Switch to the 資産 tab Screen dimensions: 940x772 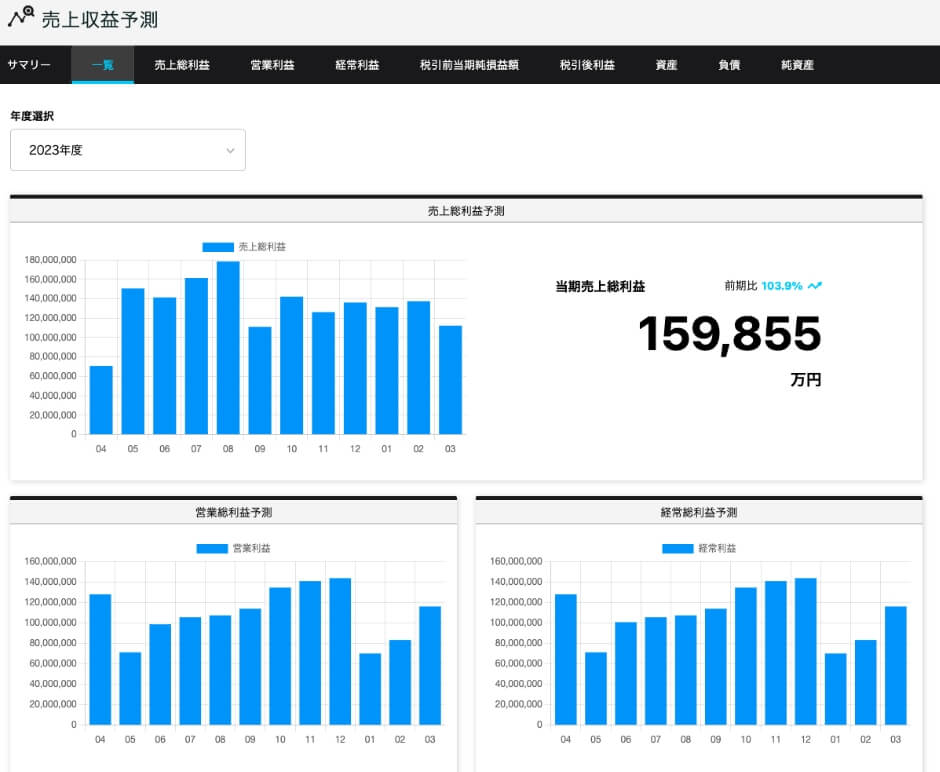664,64
